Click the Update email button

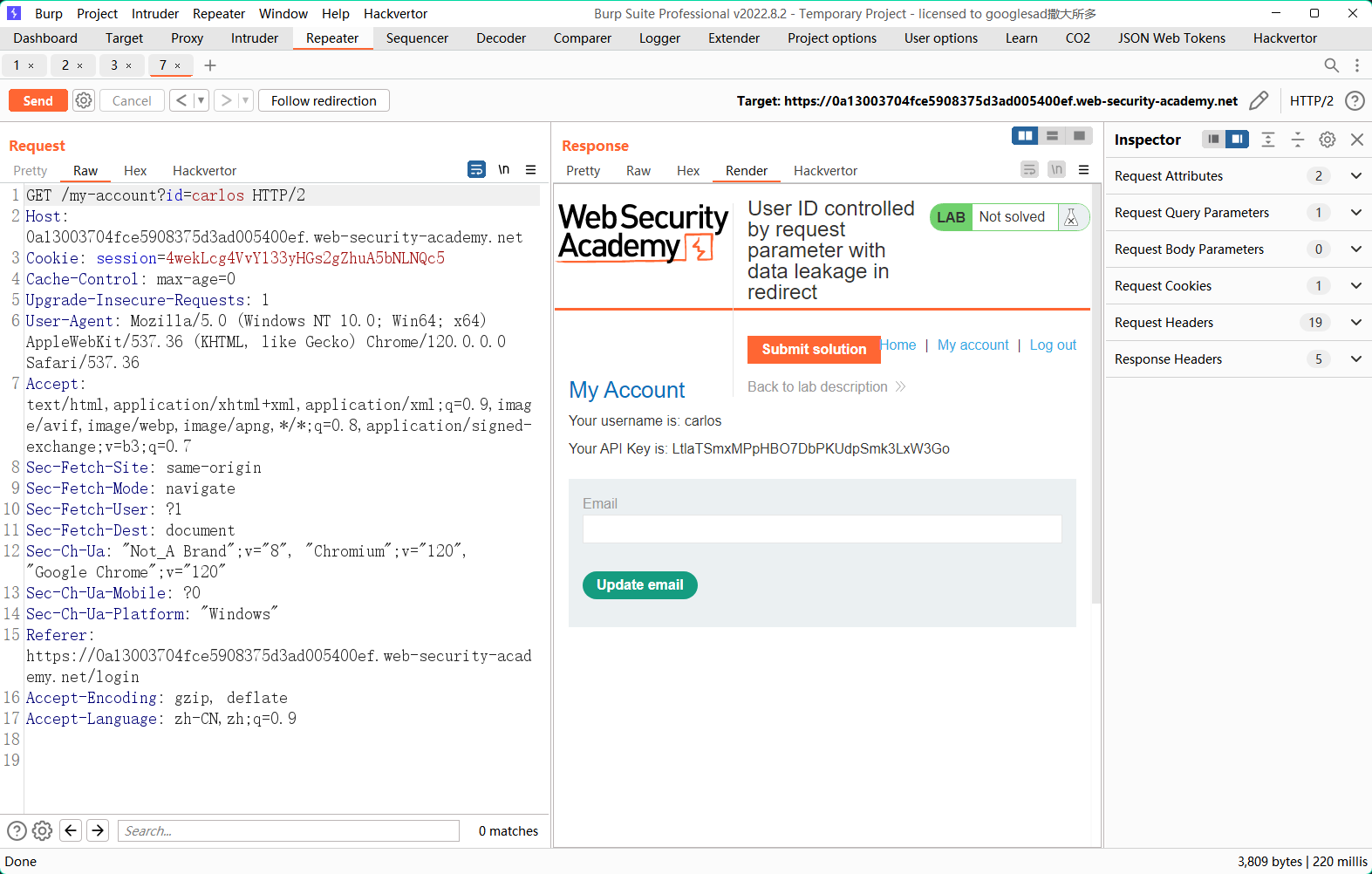click(640, 585)
